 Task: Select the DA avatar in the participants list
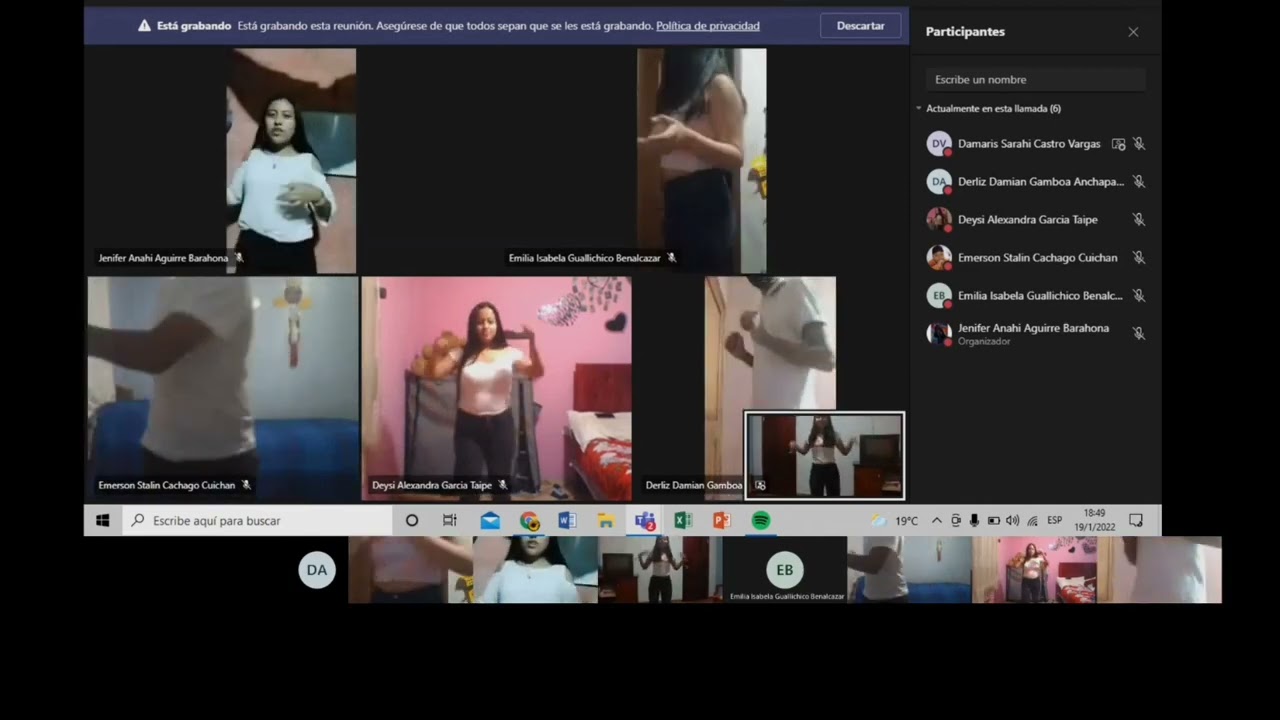939,182
